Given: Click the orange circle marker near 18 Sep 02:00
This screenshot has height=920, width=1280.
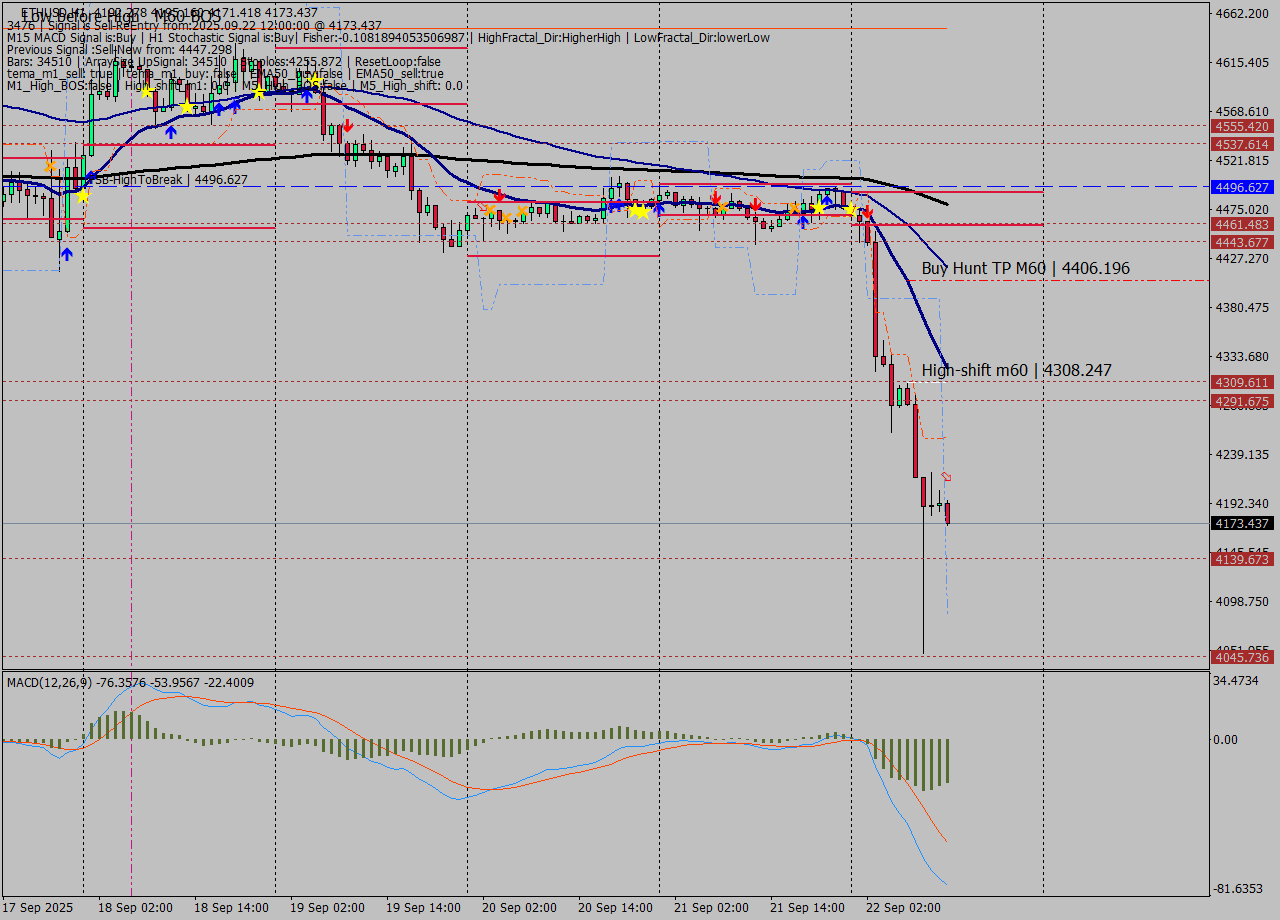Looking at the screenshot, I should (x=51, y=165).
